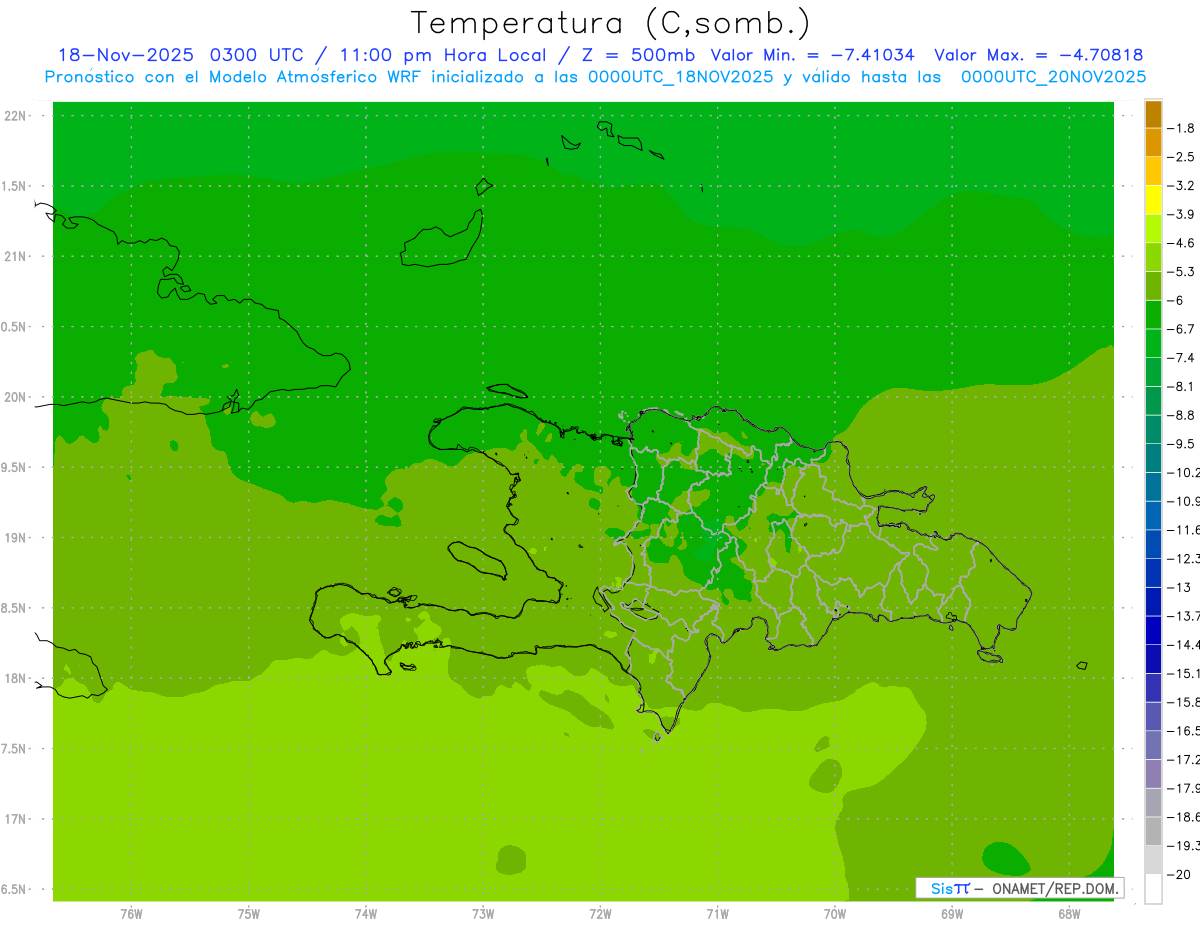
Task: Click the "69W" longitude label
Action: [x=952, y=915]
